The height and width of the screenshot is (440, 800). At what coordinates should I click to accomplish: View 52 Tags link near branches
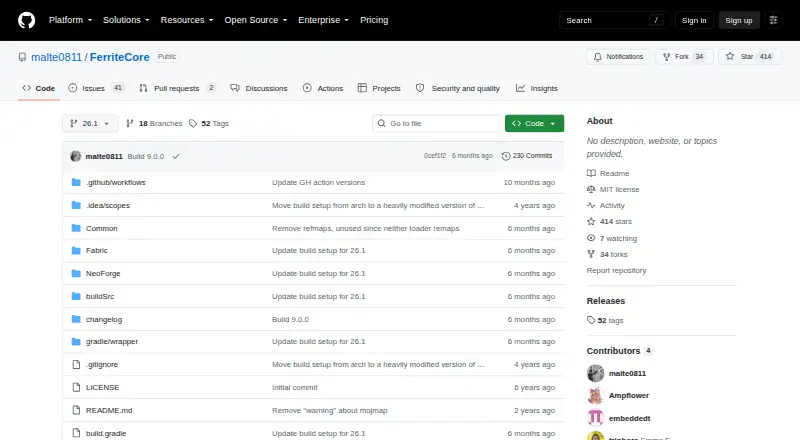click(209, 124)
